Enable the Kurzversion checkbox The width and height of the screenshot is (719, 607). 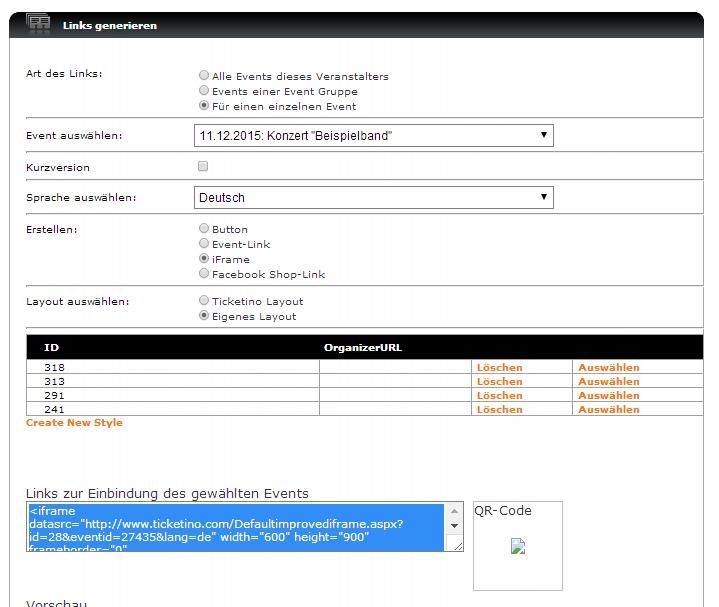coord(203,167)
